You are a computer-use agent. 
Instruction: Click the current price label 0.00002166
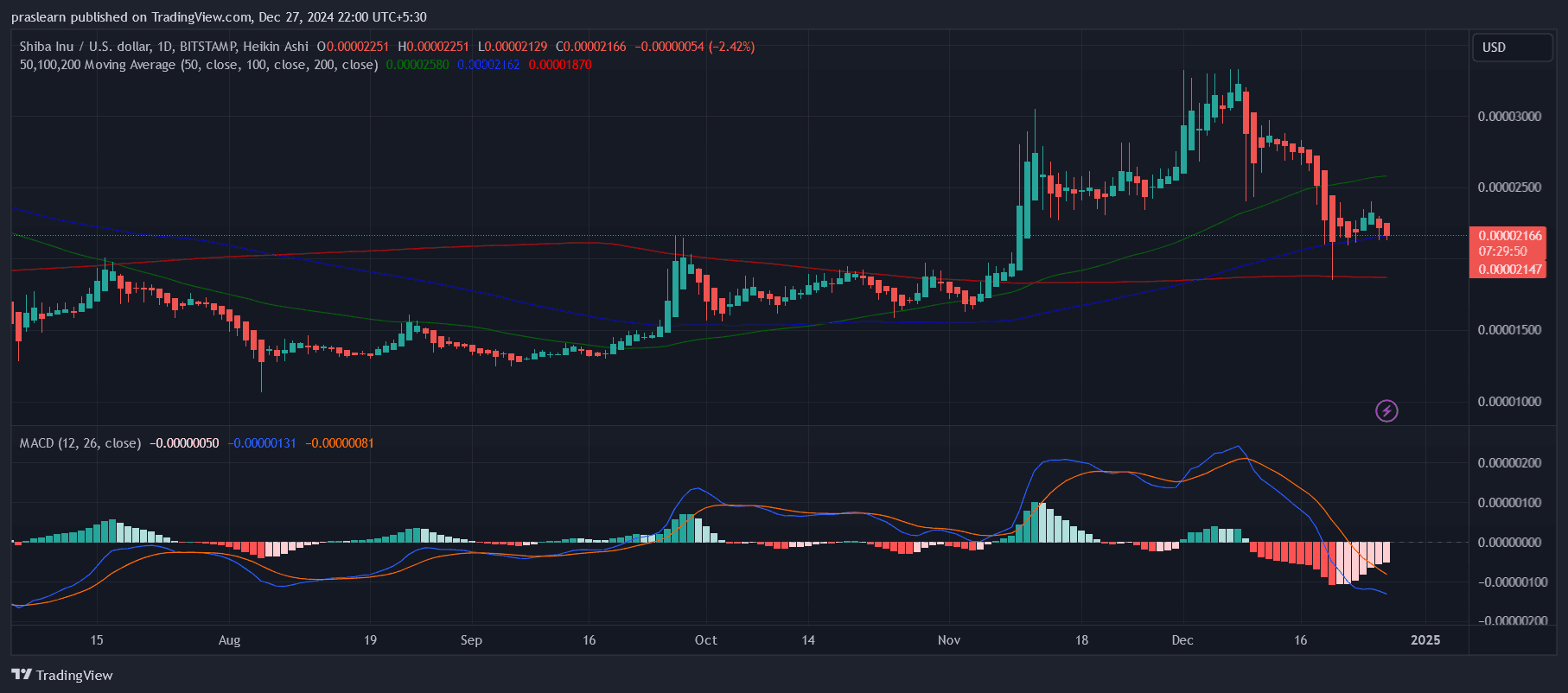[1510, 235]
